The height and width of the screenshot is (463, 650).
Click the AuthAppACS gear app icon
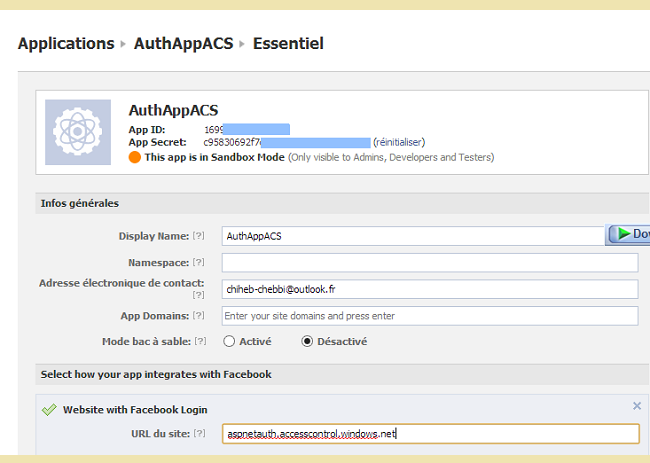[x=77, y=132]
